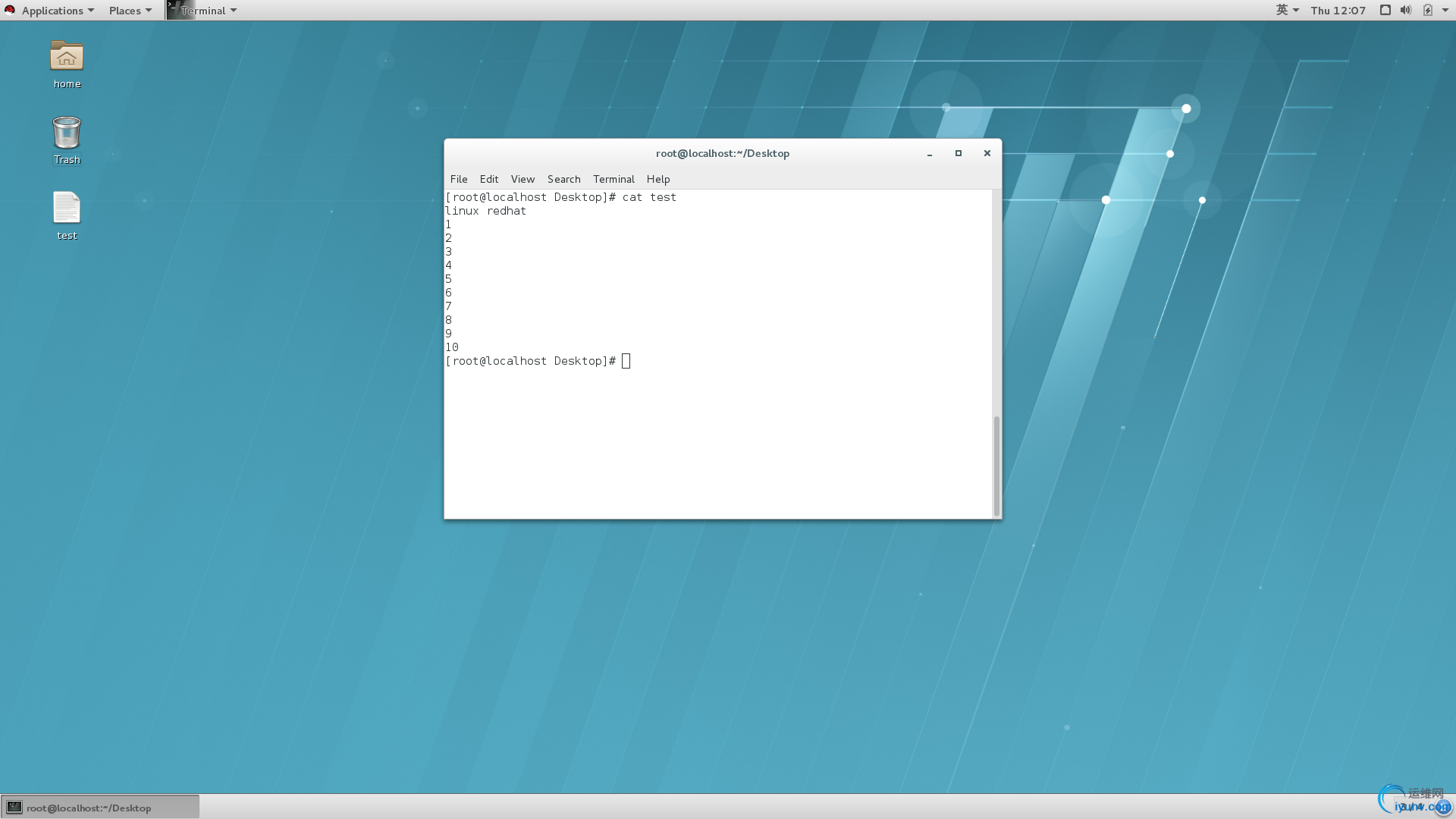Click the Red Hat logo icon in top bar
The height and width of the screenshot is (819, 1456).
(x=10, y=10)
